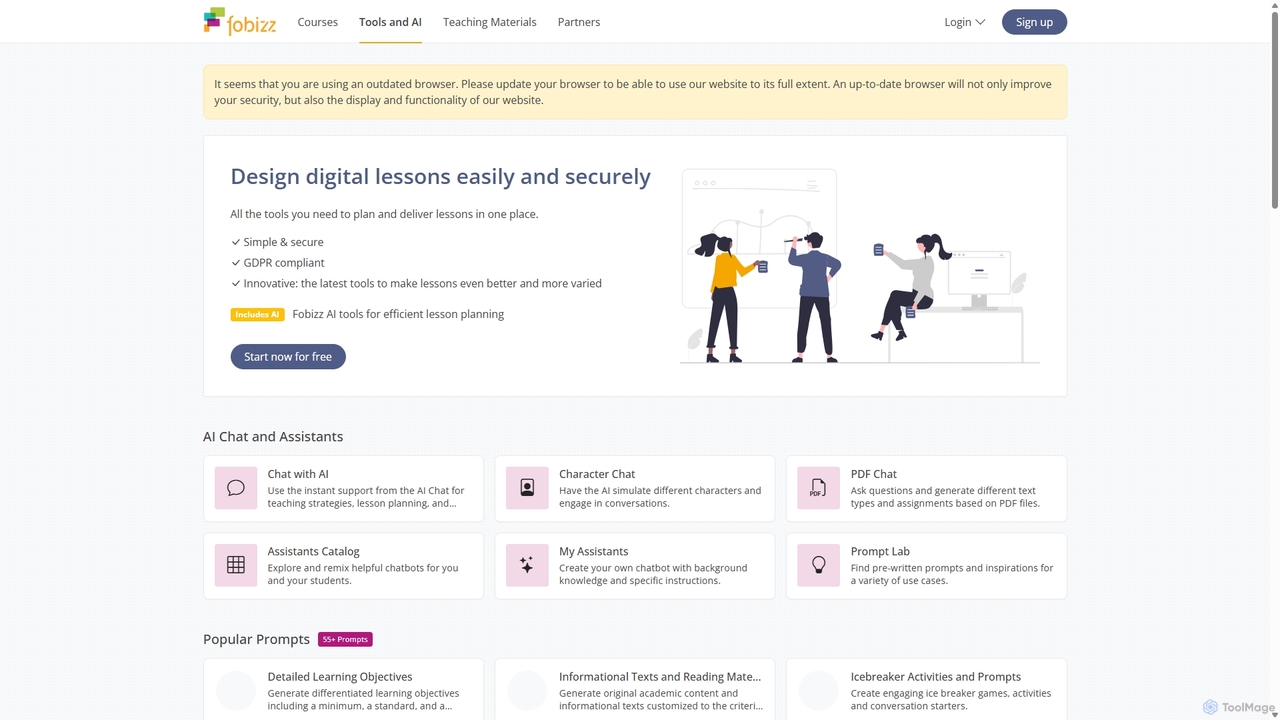Viewport: 1280px width, 720px height.
Task: Click the Informational Texts prompt round icon
Action: (x=527, y=690)
